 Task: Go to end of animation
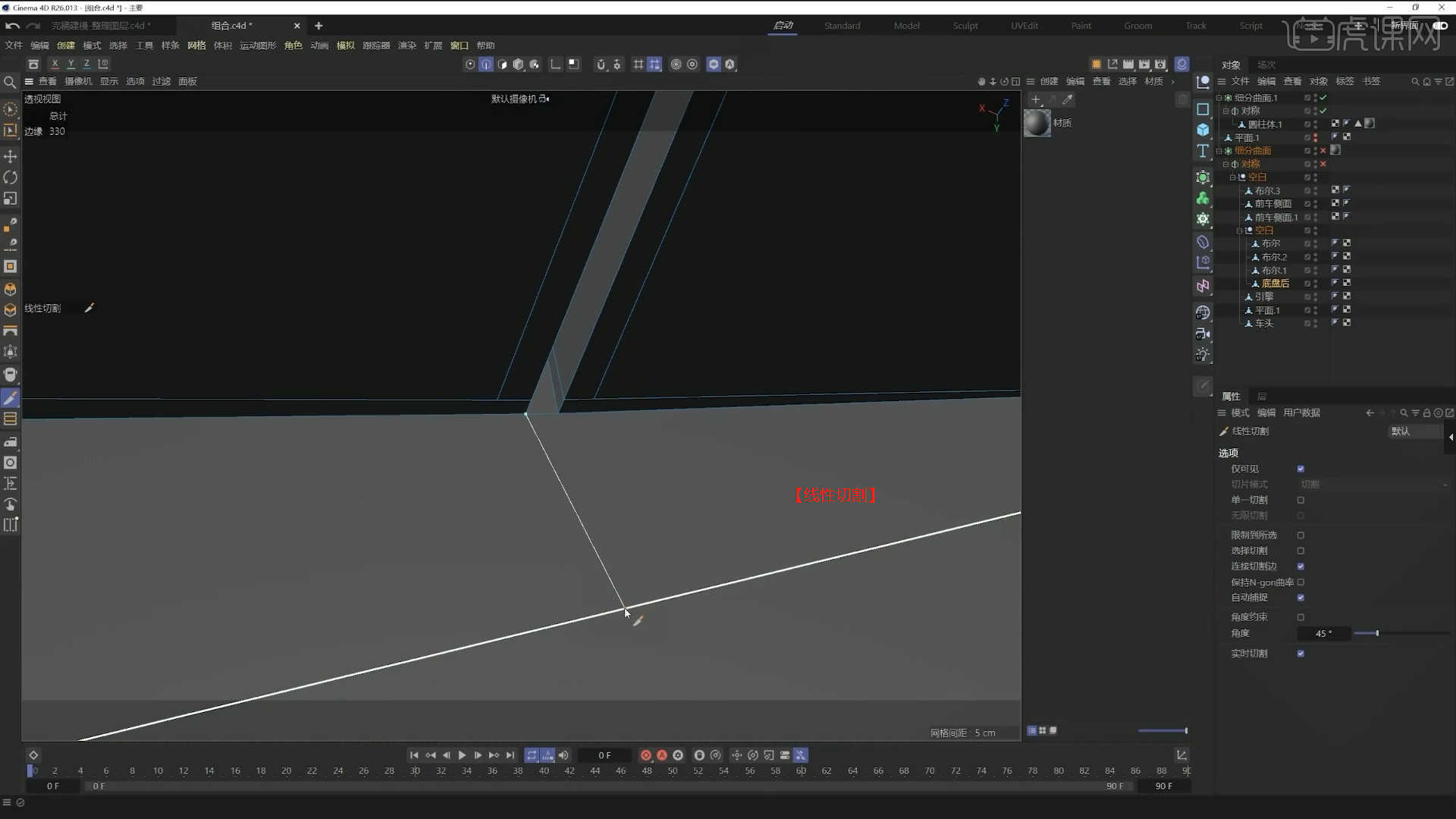click(x=510, y=755)
